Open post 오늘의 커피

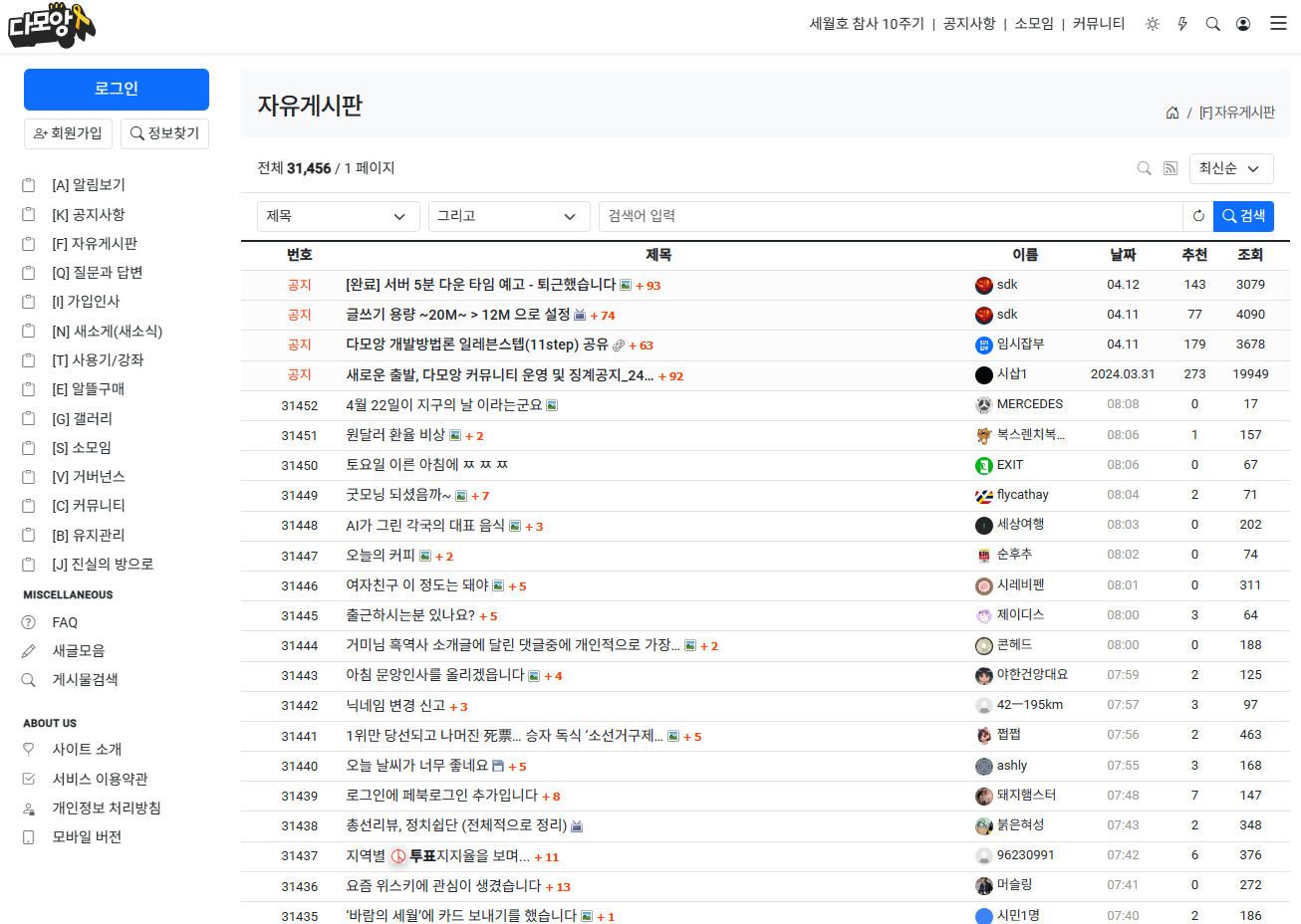pos(381,556)
